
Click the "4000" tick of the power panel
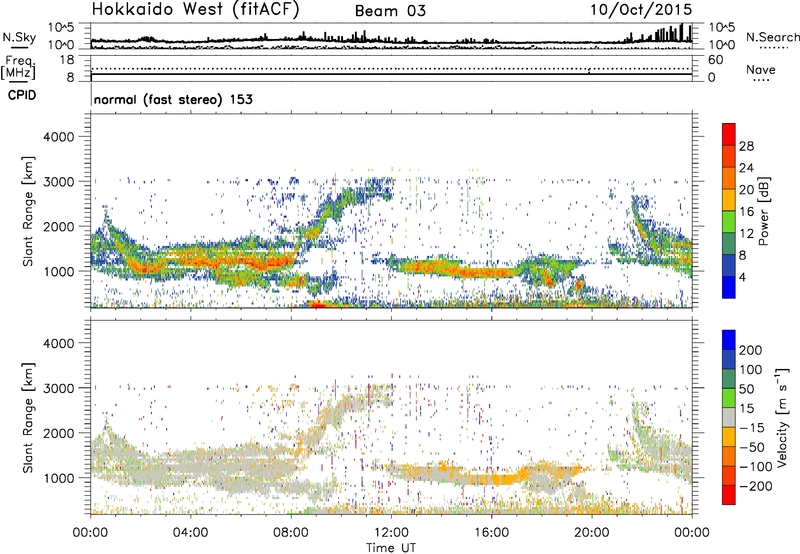coord(59,137)
